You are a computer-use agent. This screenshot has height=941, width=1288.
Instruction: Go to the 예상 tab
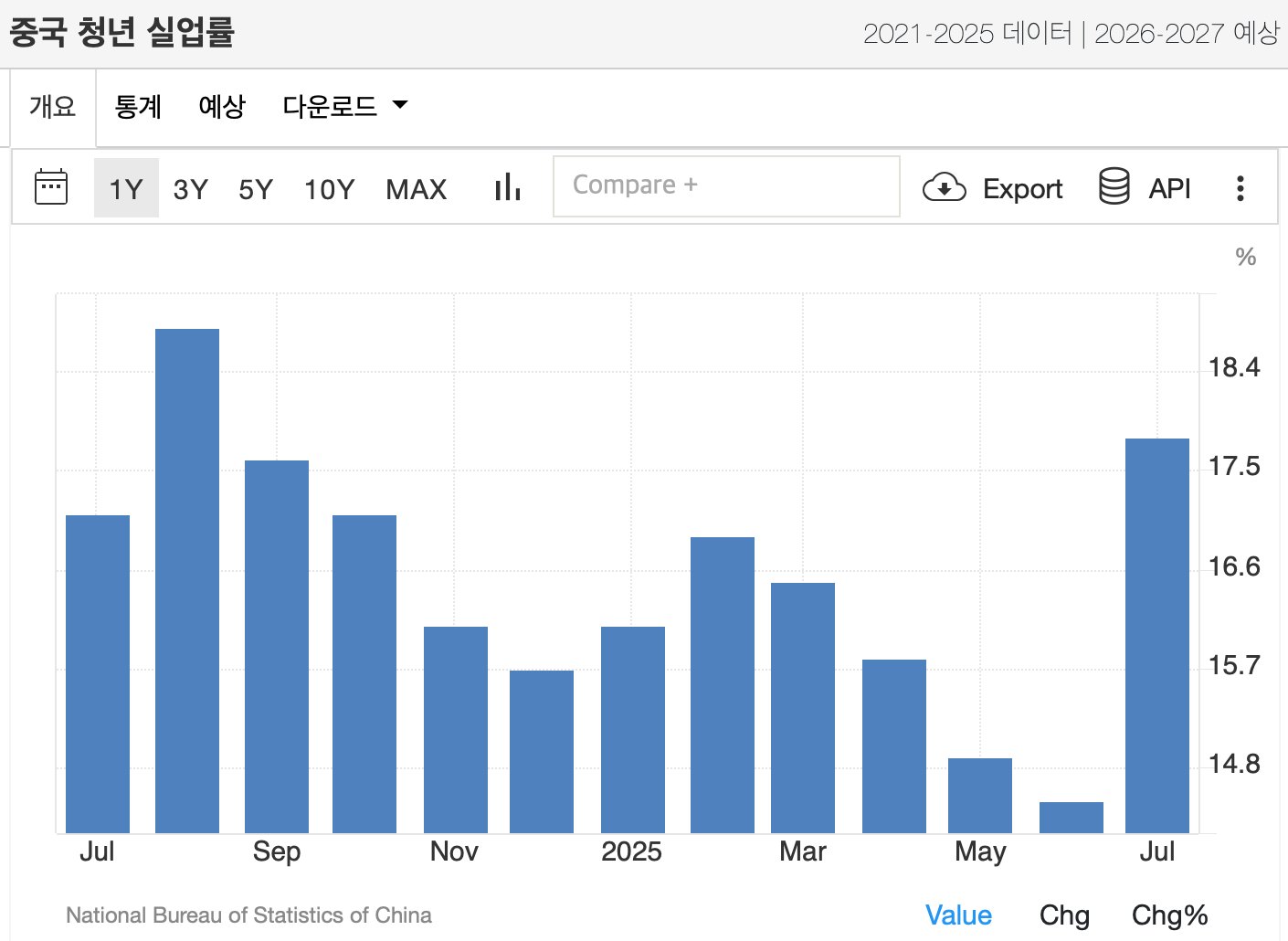(222, 107)
